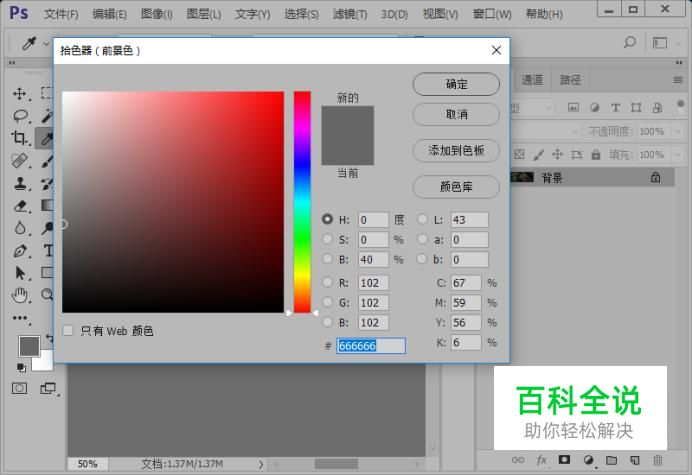Image resolution: width=692 pixels, height=475 pixels.
Task: Select the Crop tool
Action: point(19,138)
